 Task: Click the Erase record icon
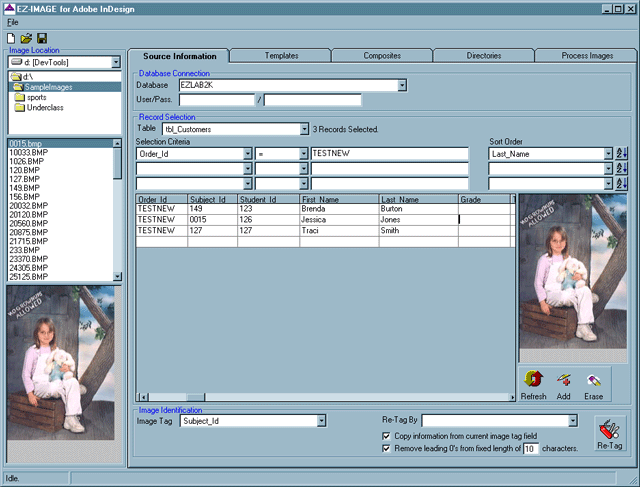click(593, 380)
